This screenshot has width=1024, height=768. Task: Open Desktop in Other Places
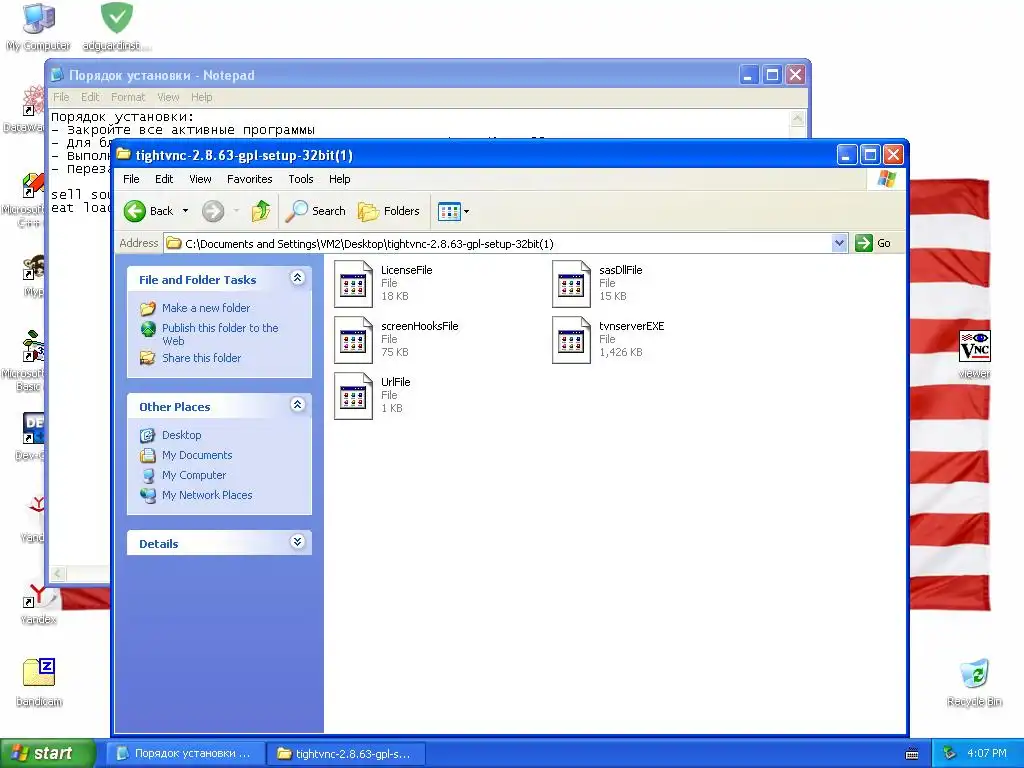click(x=182, y=435)
